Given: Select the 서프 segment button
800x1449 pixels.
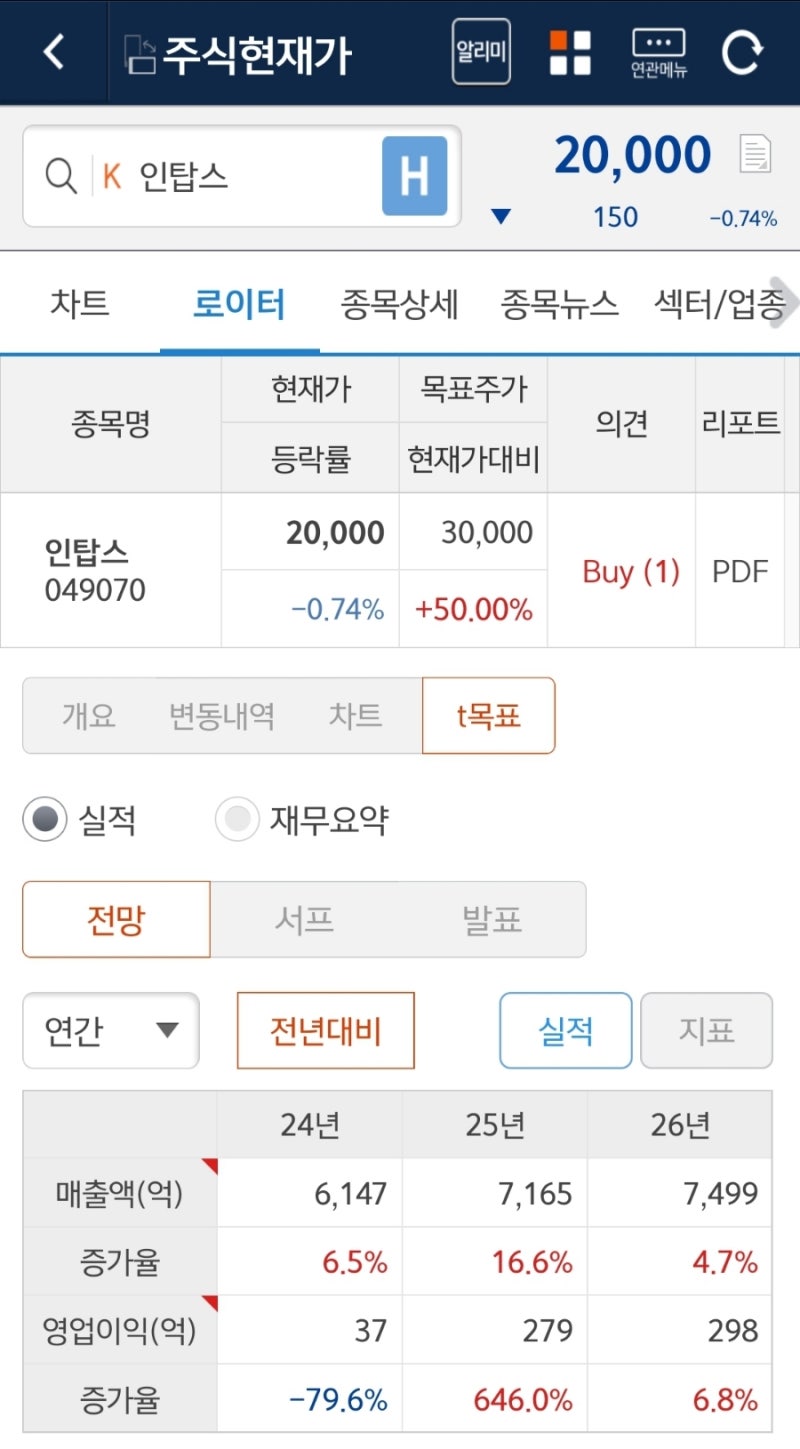Looking at the screenshot, I should [304, 919].
